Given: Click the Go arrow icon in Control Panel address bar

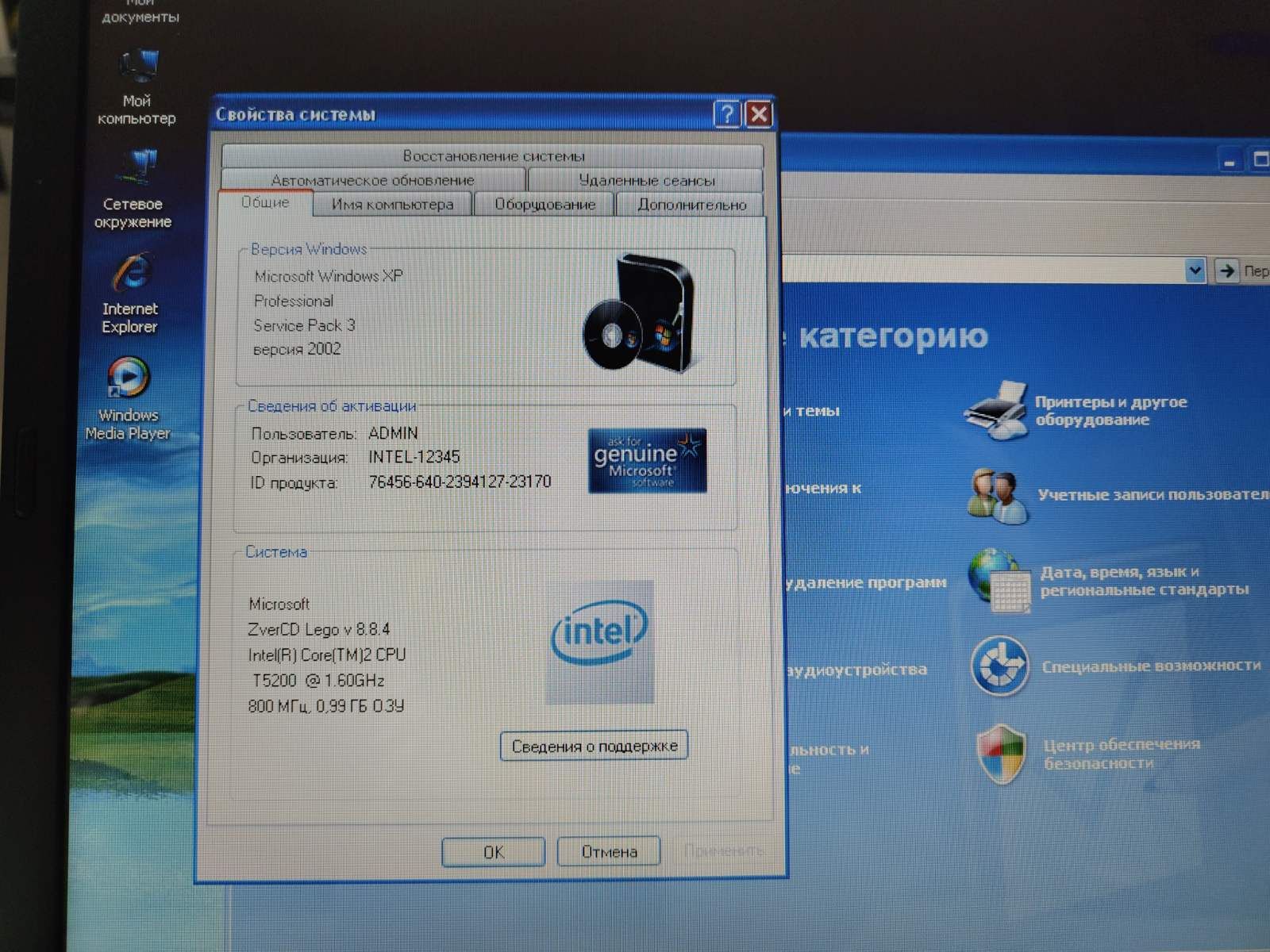Looking at the screenshot, I should [x=1227, y=271].
